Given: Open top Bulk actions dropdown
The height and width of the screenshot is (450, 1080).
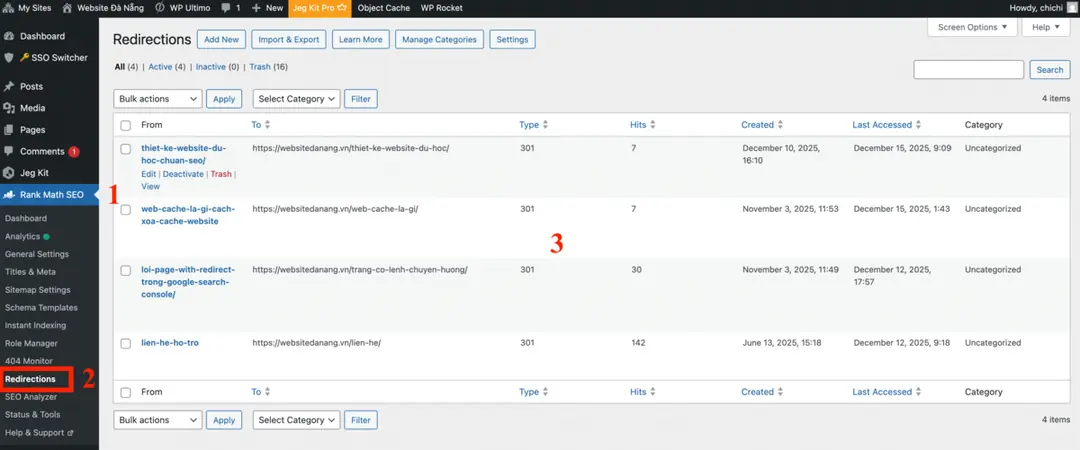Looking at the screenshot, I should [x=158, y=99].
